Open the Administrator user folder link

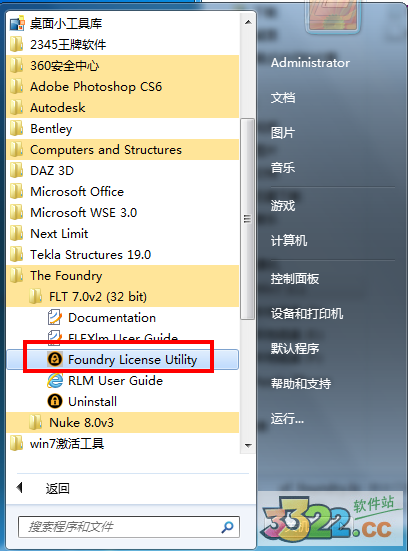click(310, 63)
